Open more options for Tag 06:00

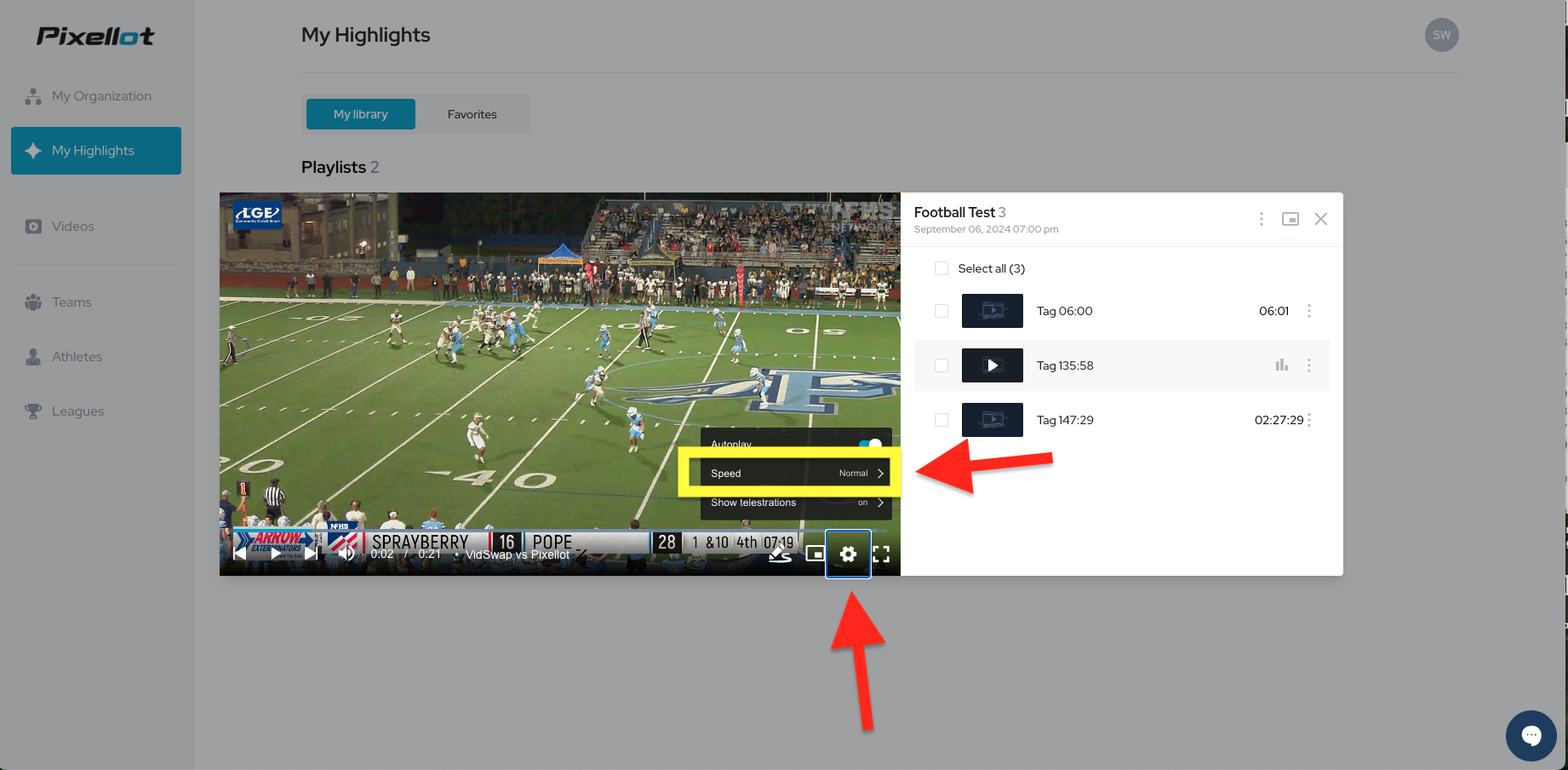click(x=1309, y=311)
